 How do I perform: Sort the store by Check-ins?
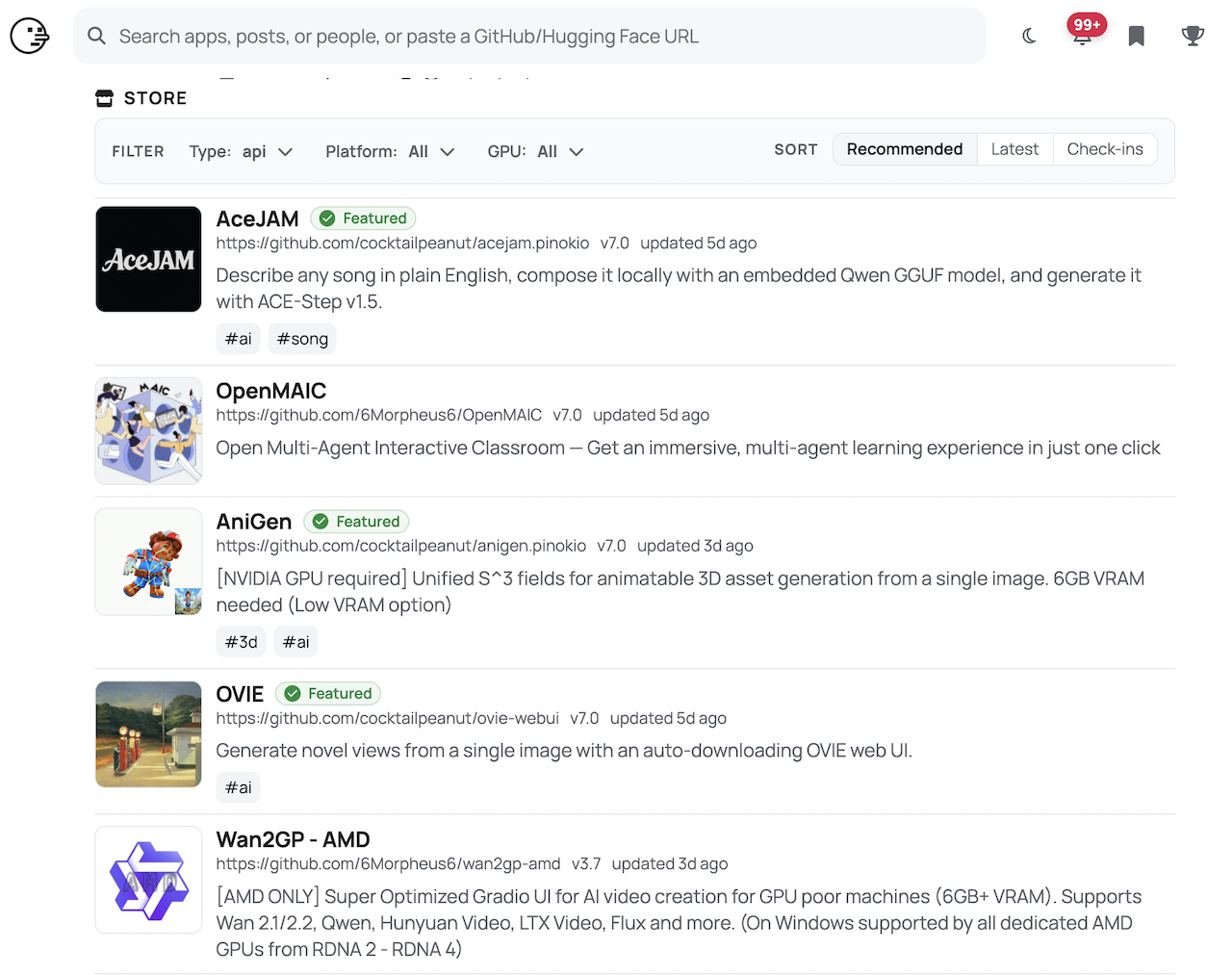click(x=1104, y=149)
